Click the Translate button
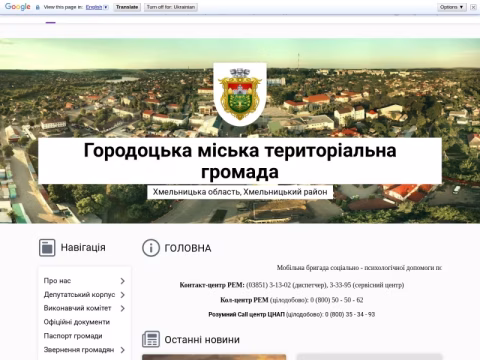This screenshot has height=360, width=480. (x=127, y=7)
